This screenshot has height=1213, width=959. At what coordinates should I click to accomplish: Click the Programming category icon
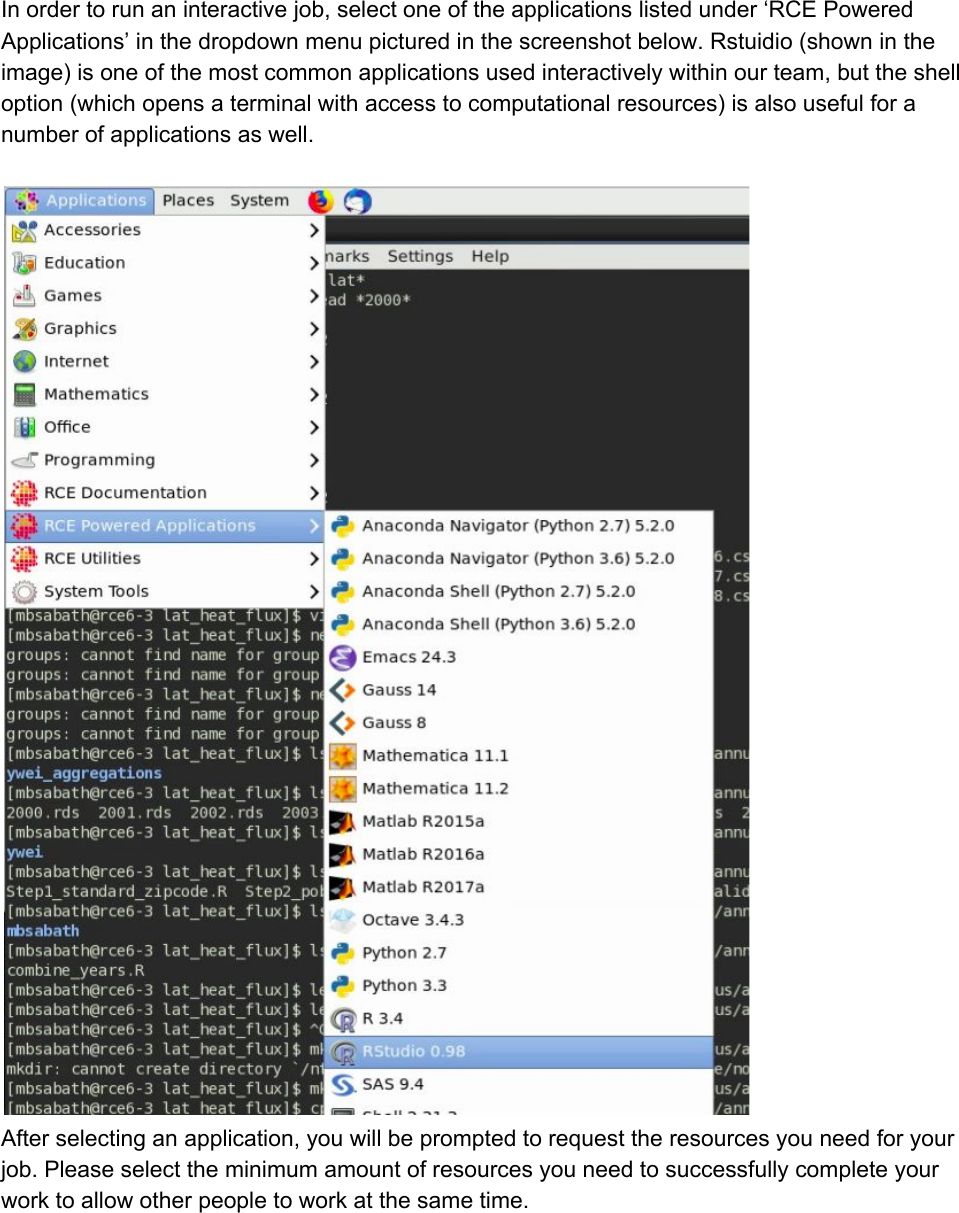tap(25, 461)
